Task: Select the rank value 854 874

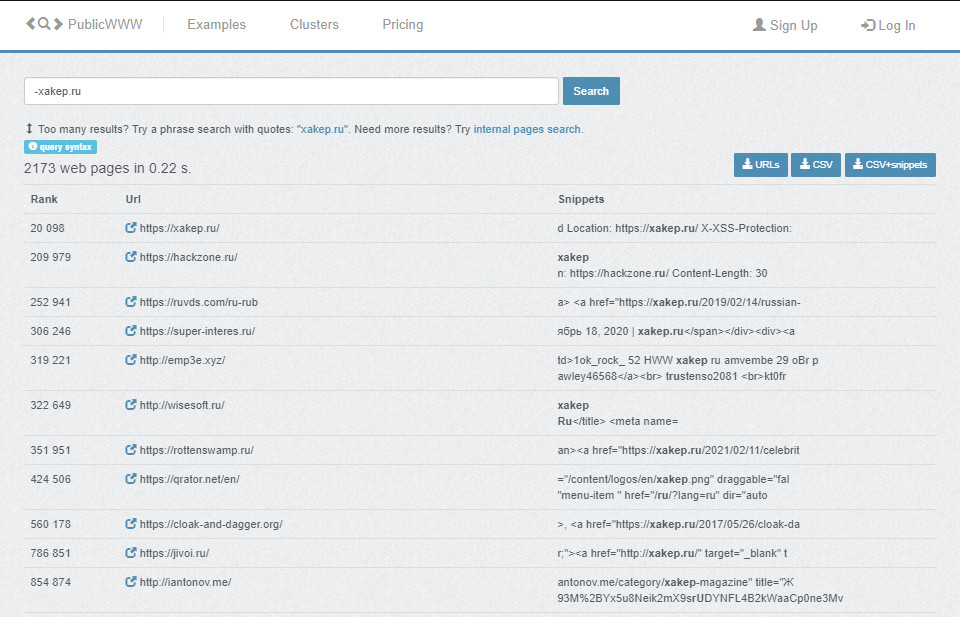Action: pyautogui.click(x=50, y=582)
